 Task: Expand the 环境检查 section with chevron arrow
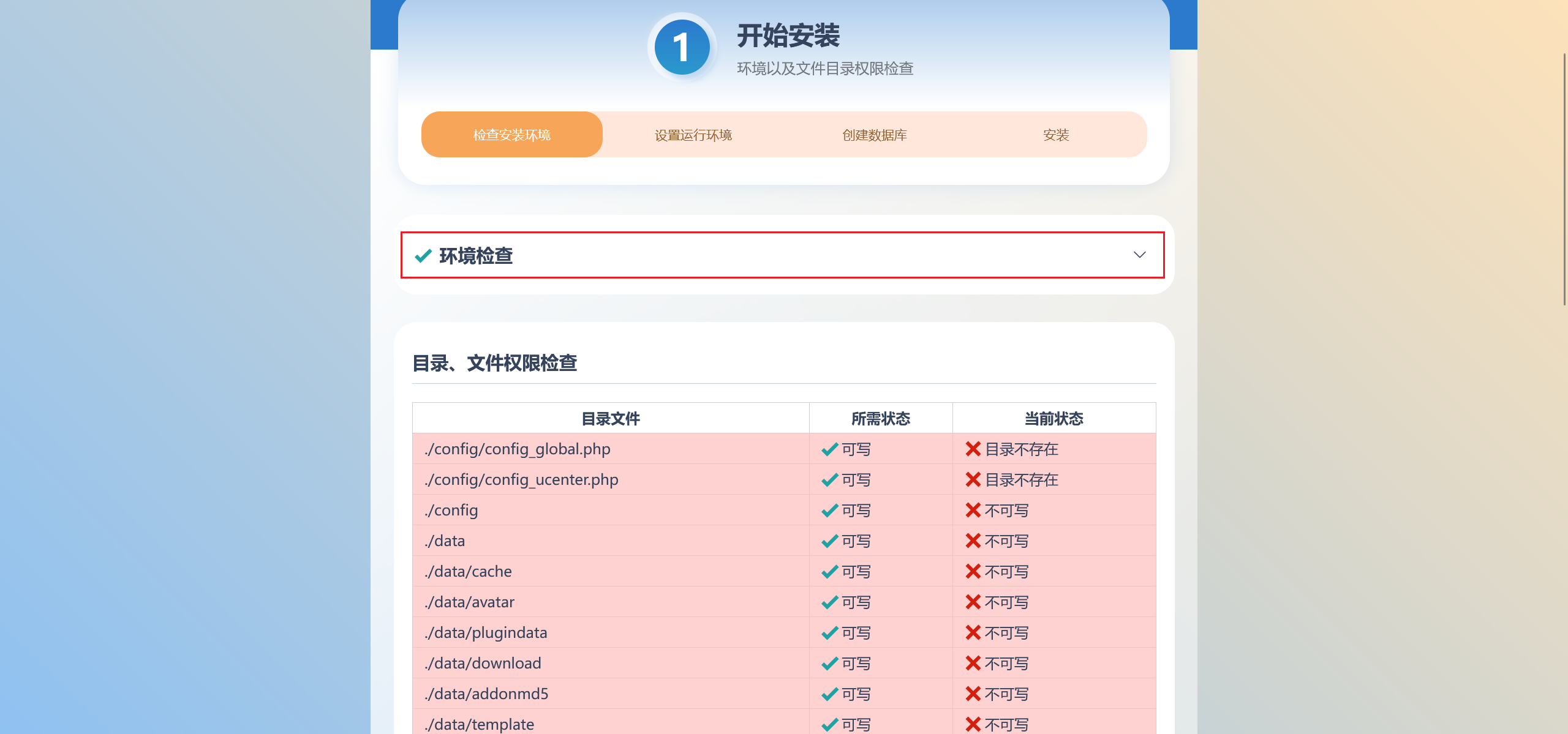(1139, 255)
